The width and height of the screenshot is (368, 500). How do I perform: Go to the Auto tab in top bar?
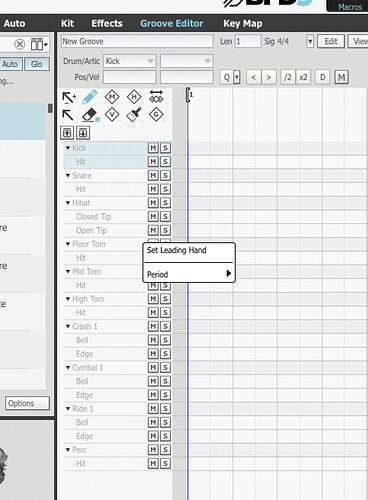[14, 23]
